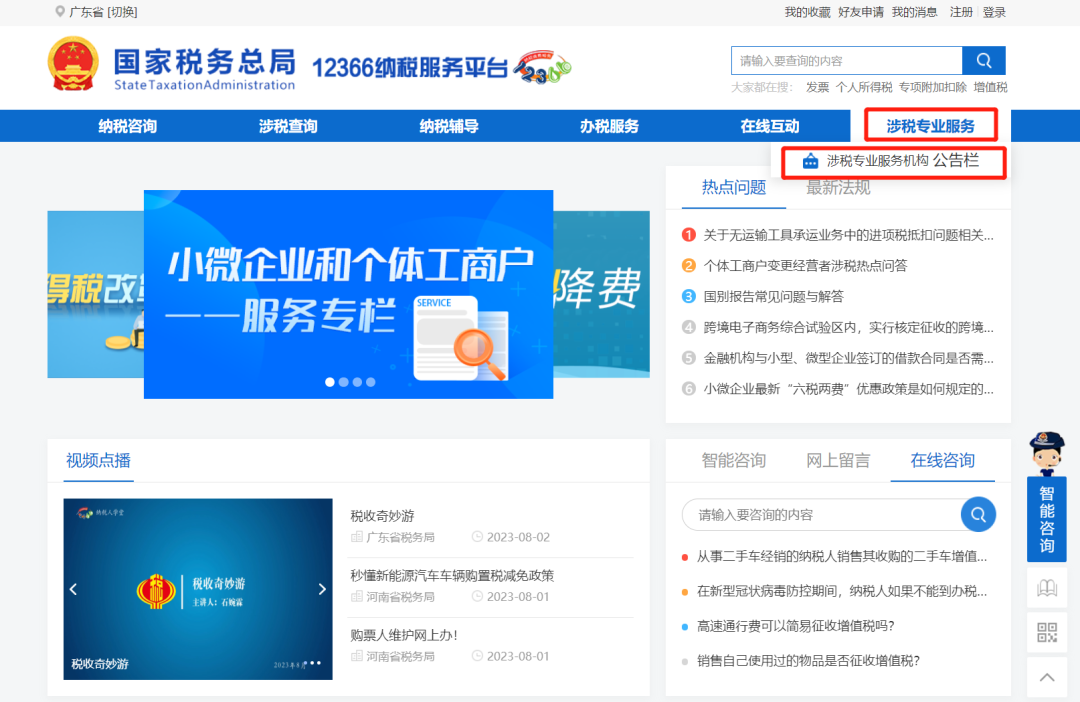This screenshot has height=702, width=1080.
Task: Switch to the 智能咨询 tab
Action: pyautogui.click(x=734, y=460)
